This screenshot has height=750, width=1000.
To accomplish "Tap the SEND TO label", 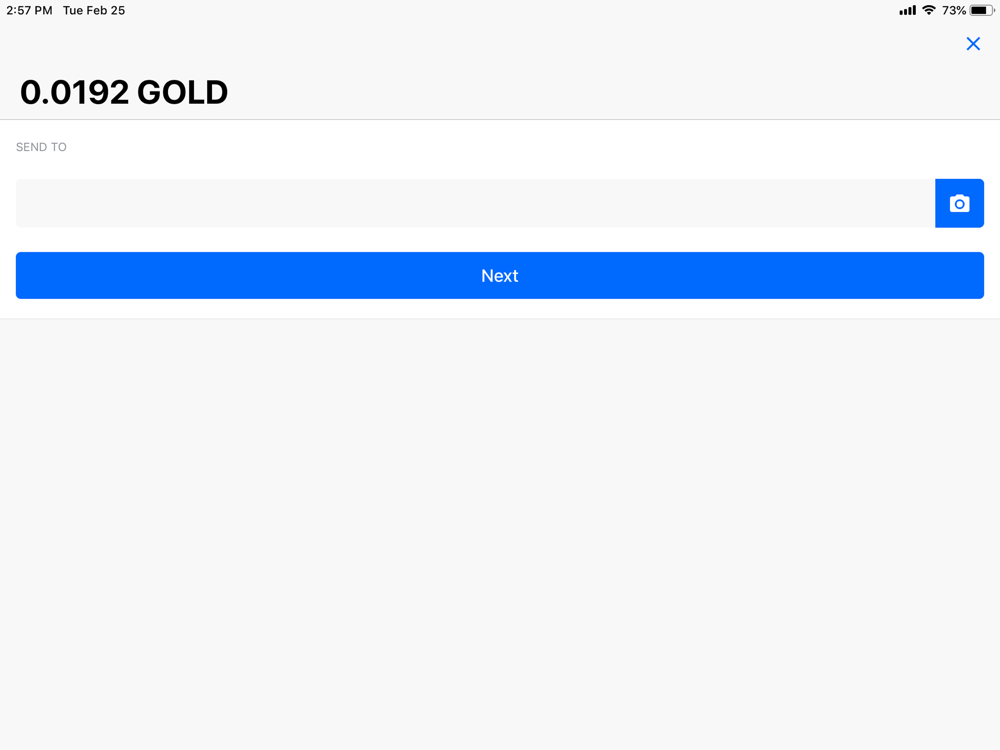I will 41,147.
